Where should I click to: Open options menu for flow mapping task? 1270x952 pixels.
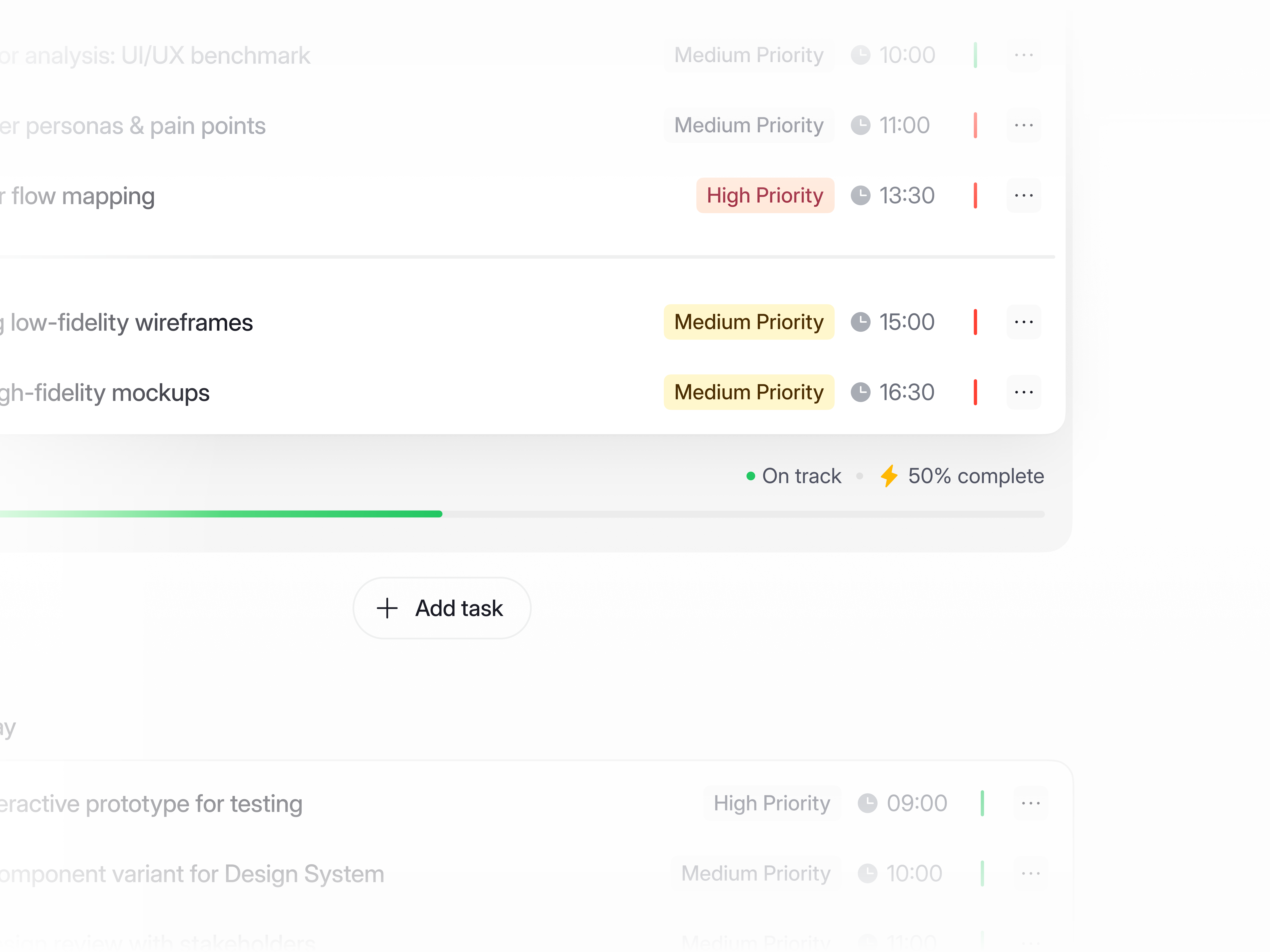click(1024, 195)
